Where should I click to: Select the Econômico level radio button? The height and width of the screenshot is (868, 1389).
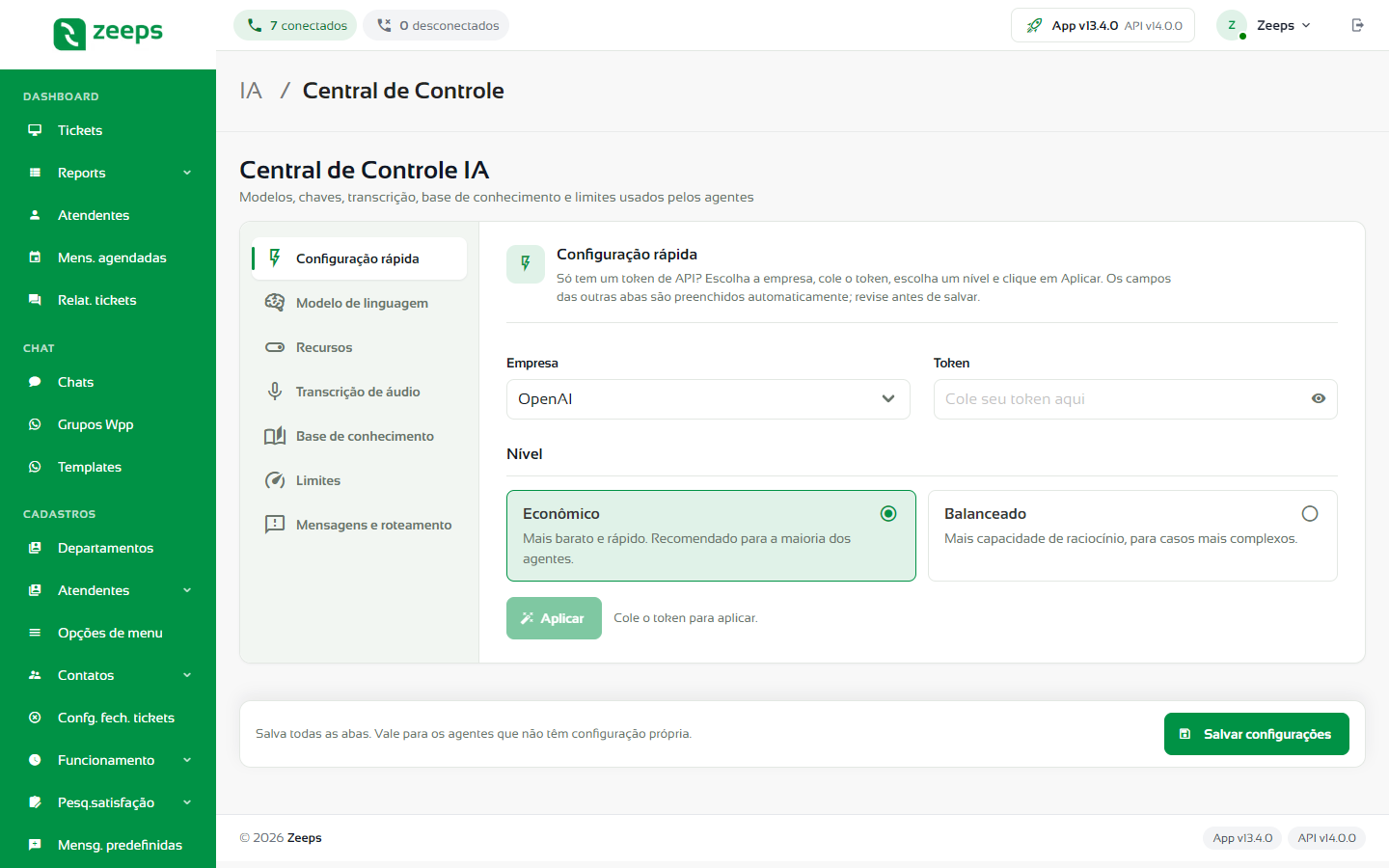coord(888,514)
